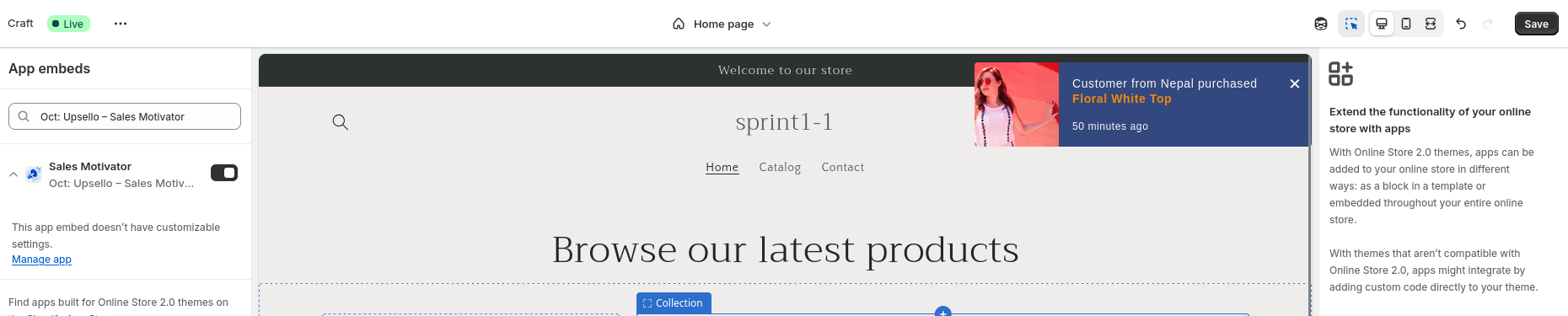The width and height of the screenshot is (1568, 316).
Task: Click the Craft theme name
Action: (x=20, y=24)
